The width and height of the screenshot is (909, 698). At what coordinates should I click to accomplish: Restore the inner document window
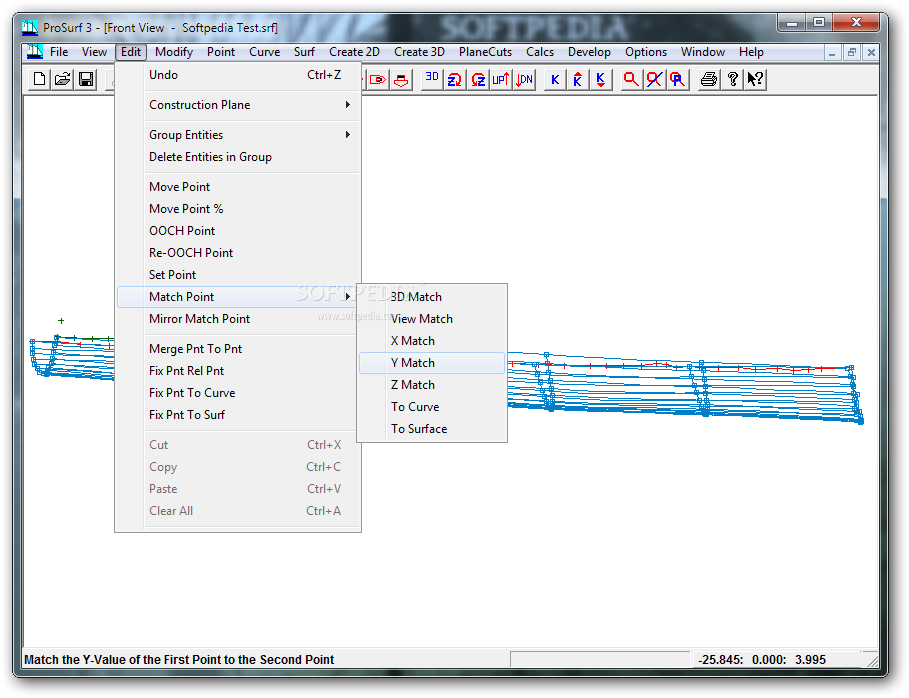(852, 52)
